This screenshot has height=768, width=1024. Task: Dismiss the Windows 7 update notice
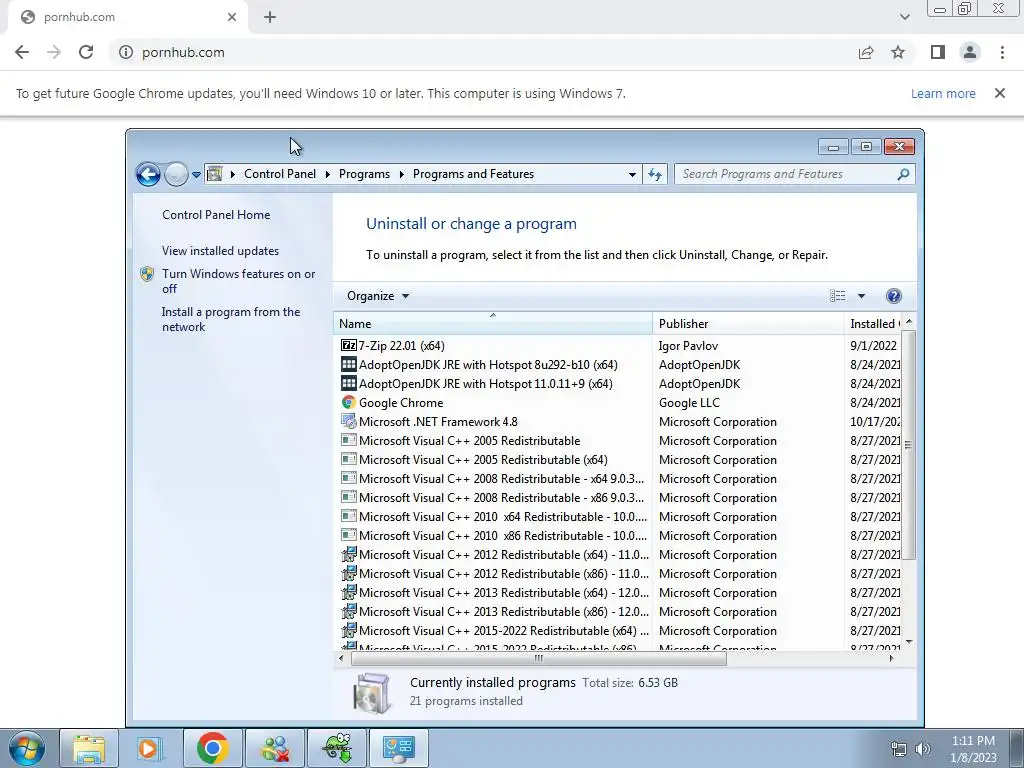click(999, 93)
